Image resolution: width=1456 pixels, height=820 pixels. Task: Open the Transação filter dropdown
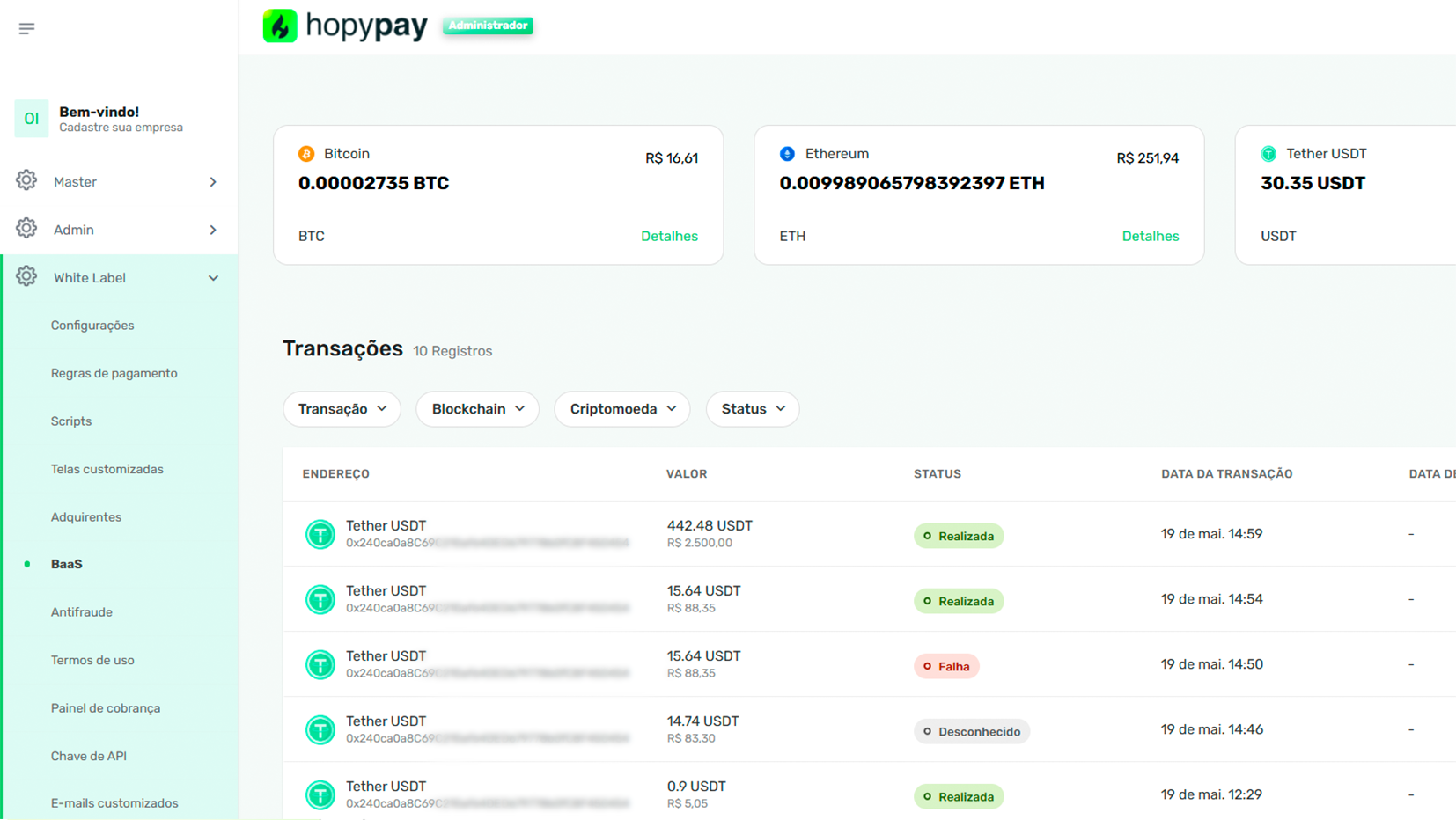tap(342, 409)
